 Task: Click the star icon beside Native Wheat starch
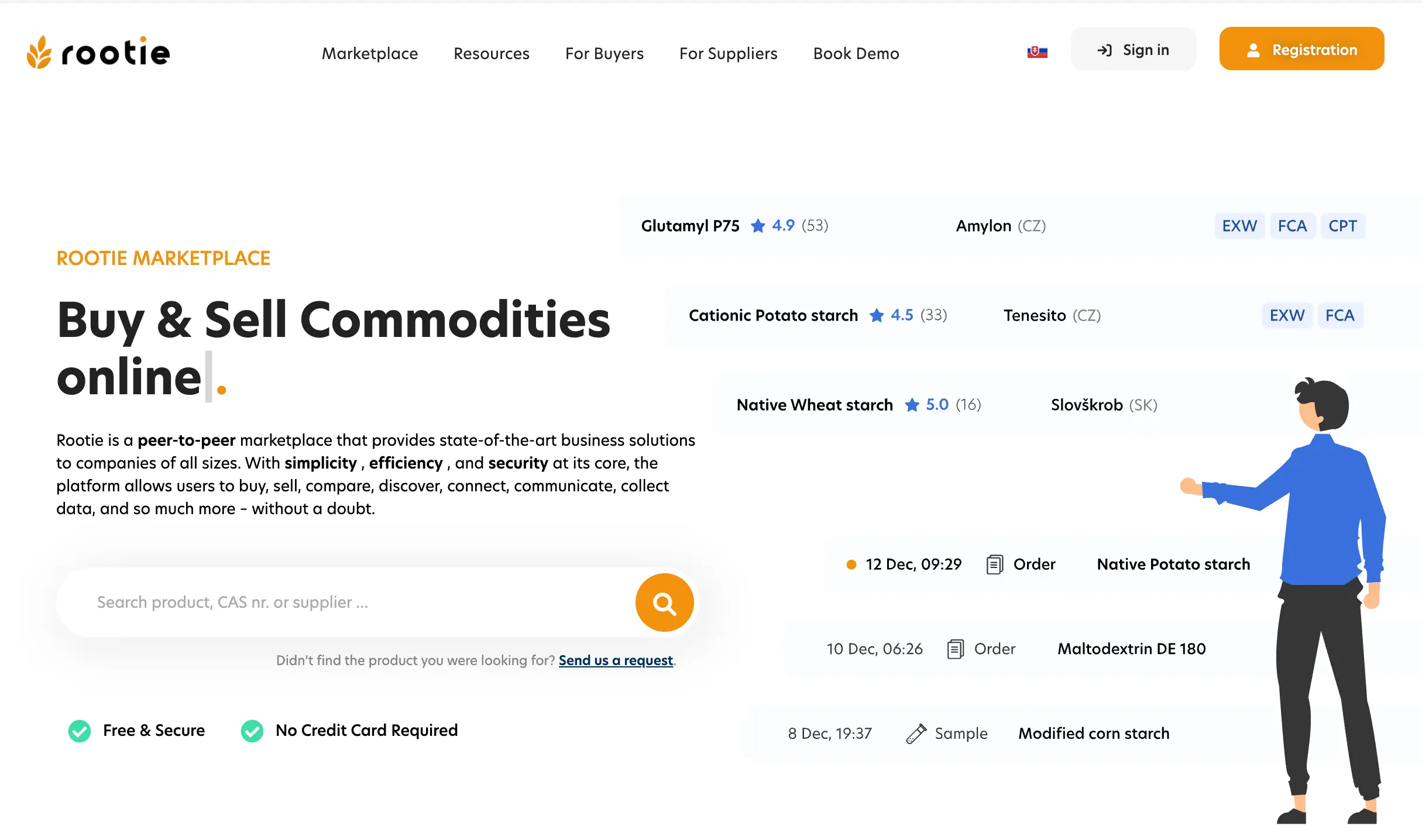pos(912,405)
